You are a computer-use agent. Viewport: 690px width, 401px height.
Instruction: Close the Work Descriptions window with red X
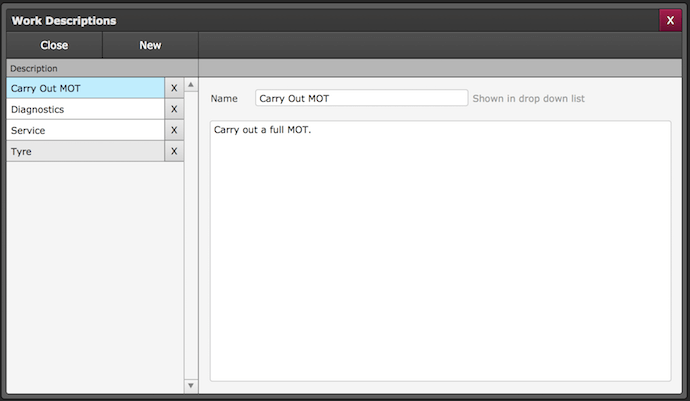[669, 20]
